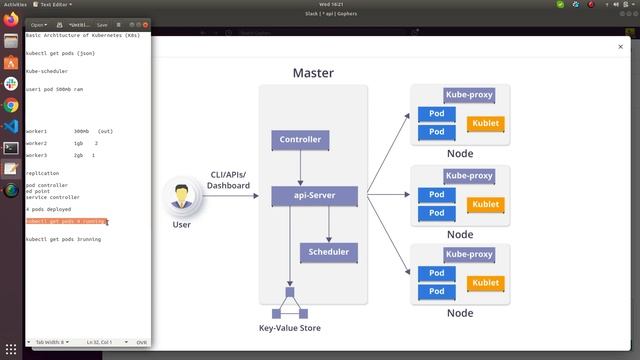Open the Terminal dock icon
Image resolution: width=640 pixels, height=360 pixels.
(x=11, y=148)
